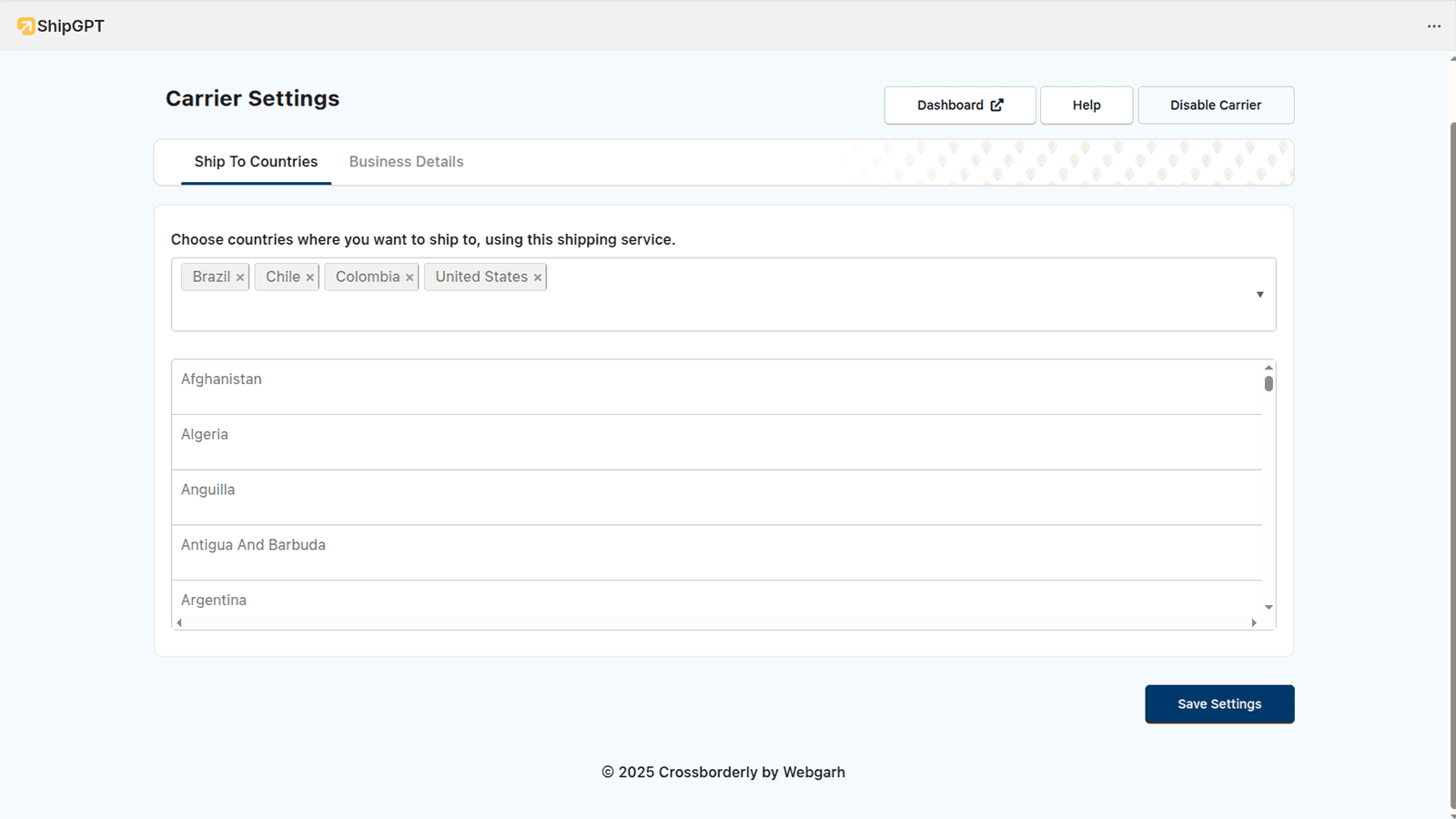Image resolution: width=1456 pixels, height=819 pixels.
Task: Open the three-dot more options menu
Action: 1434,26
